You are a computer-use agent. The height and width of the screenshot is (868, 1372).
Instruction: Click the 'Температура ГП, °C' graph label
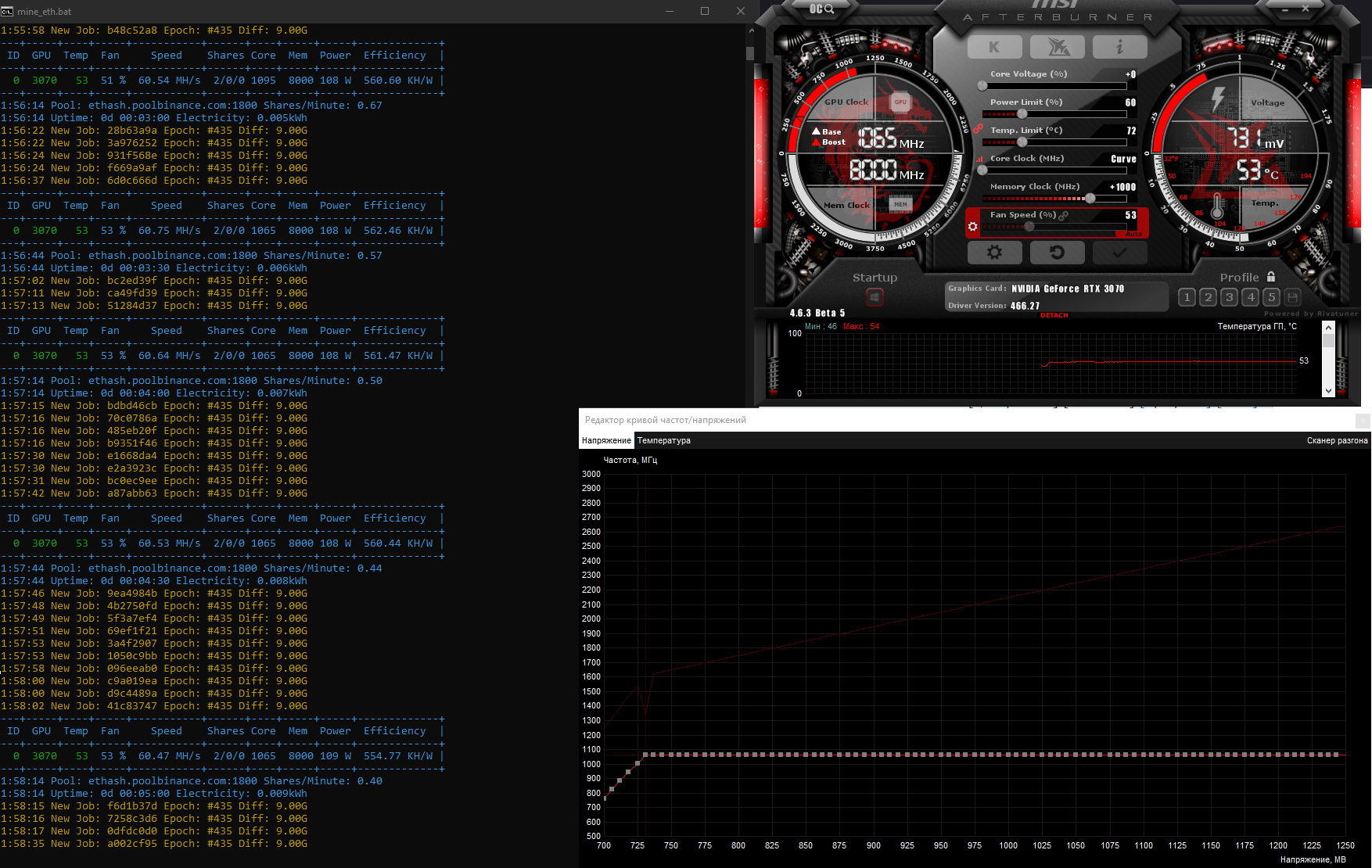[x=1257, y=327]
